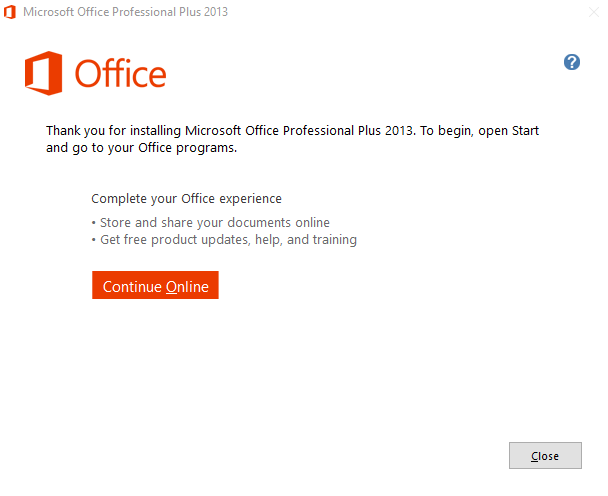The height and width of the screenshot is (496, 608).
Task: Click 'Store and share your documents online' item
Action: point(215,223)
